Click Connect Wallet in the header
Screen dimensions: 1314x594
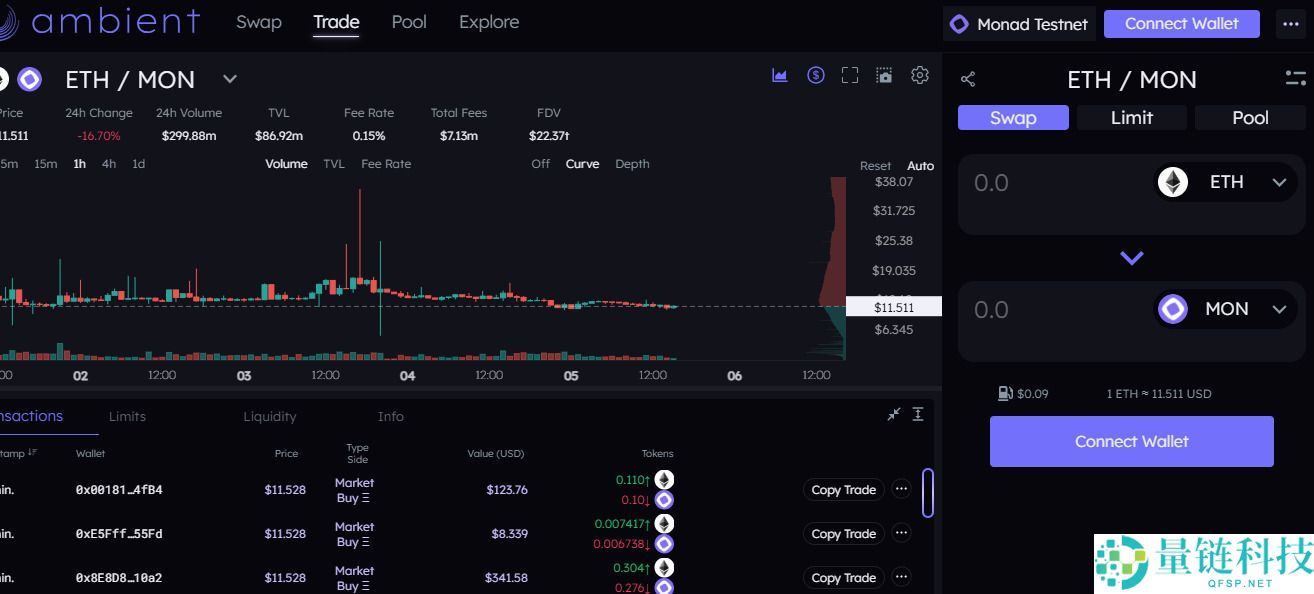tap(1181, 24)
